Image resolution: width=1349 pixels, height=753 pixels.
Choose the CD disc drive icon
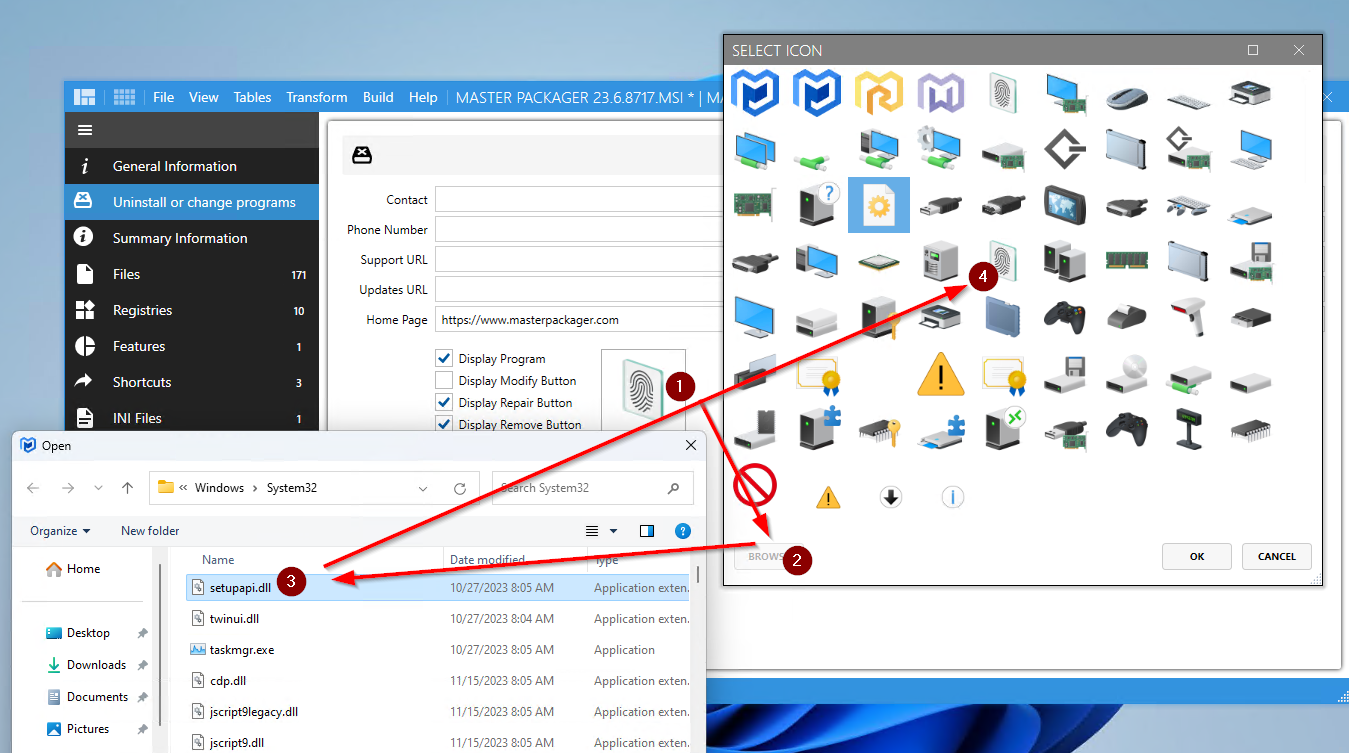(x=1126, y=374)
